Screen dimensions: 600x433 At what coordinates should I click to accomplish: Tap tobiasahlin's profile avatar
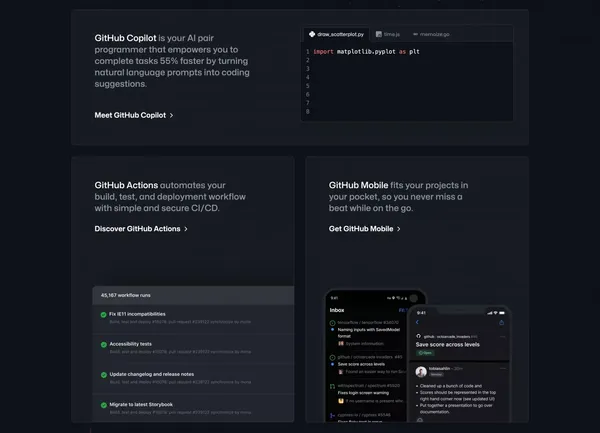coord(421,371)
